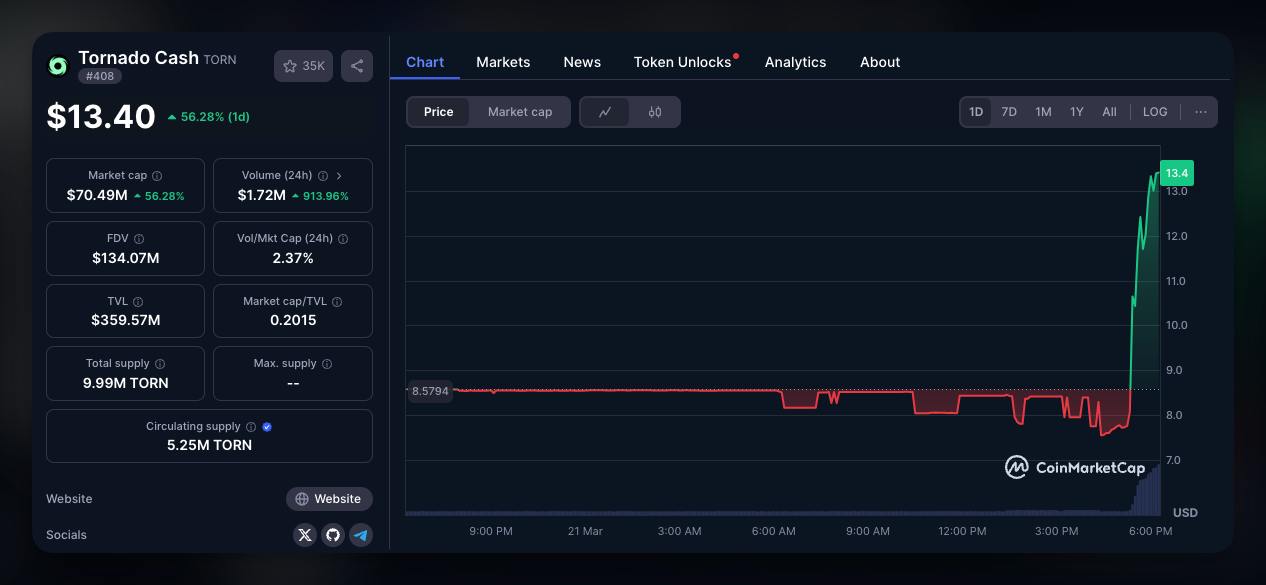
Task: Click the FDV info icon
Action: 139,239
